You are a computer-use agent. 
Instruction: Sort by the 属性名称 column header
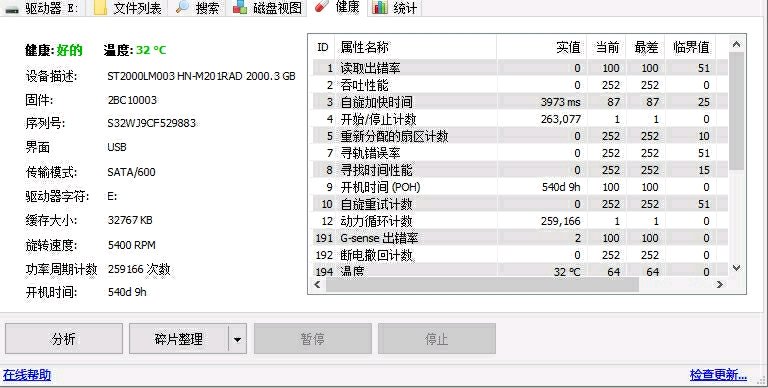[x=415, y=47]
